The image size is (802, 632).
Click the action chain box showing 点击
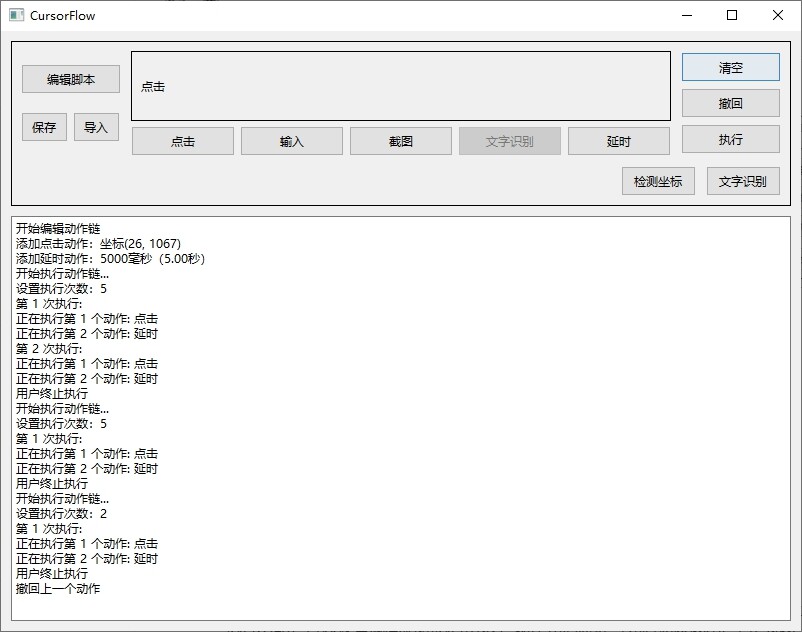point(400,87)
